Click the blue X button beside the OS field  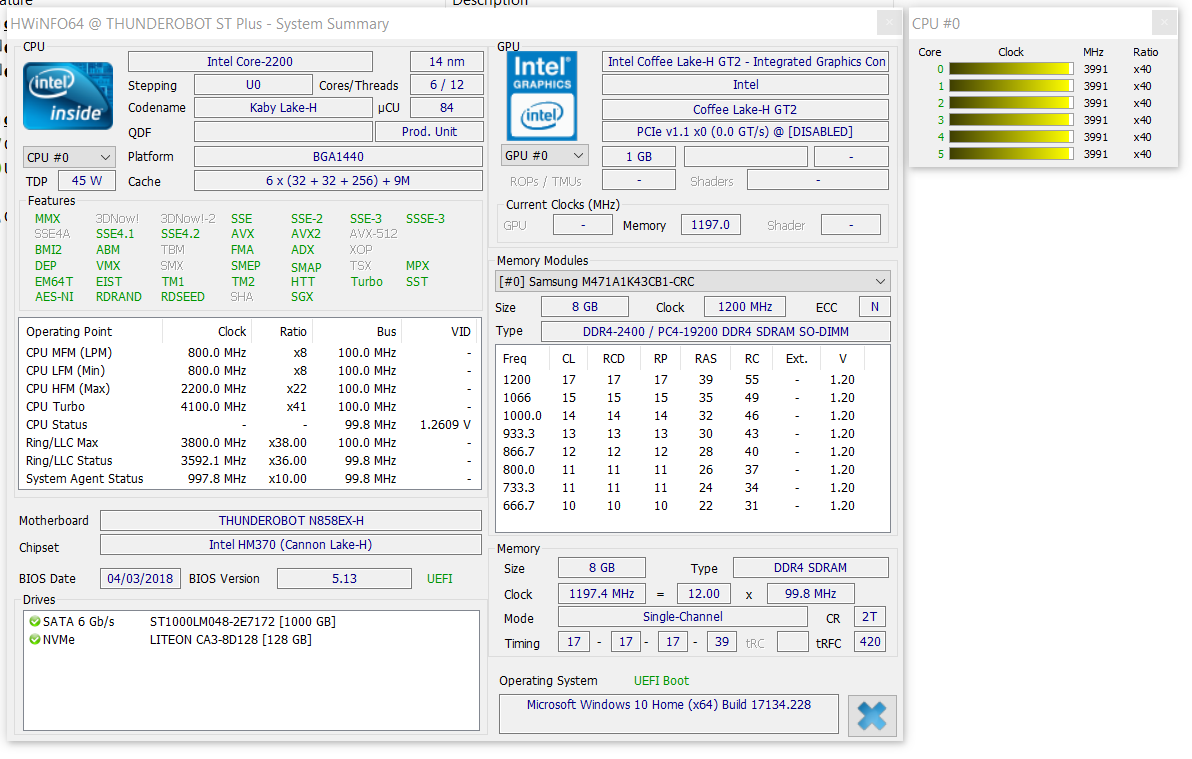coord(872,716)
